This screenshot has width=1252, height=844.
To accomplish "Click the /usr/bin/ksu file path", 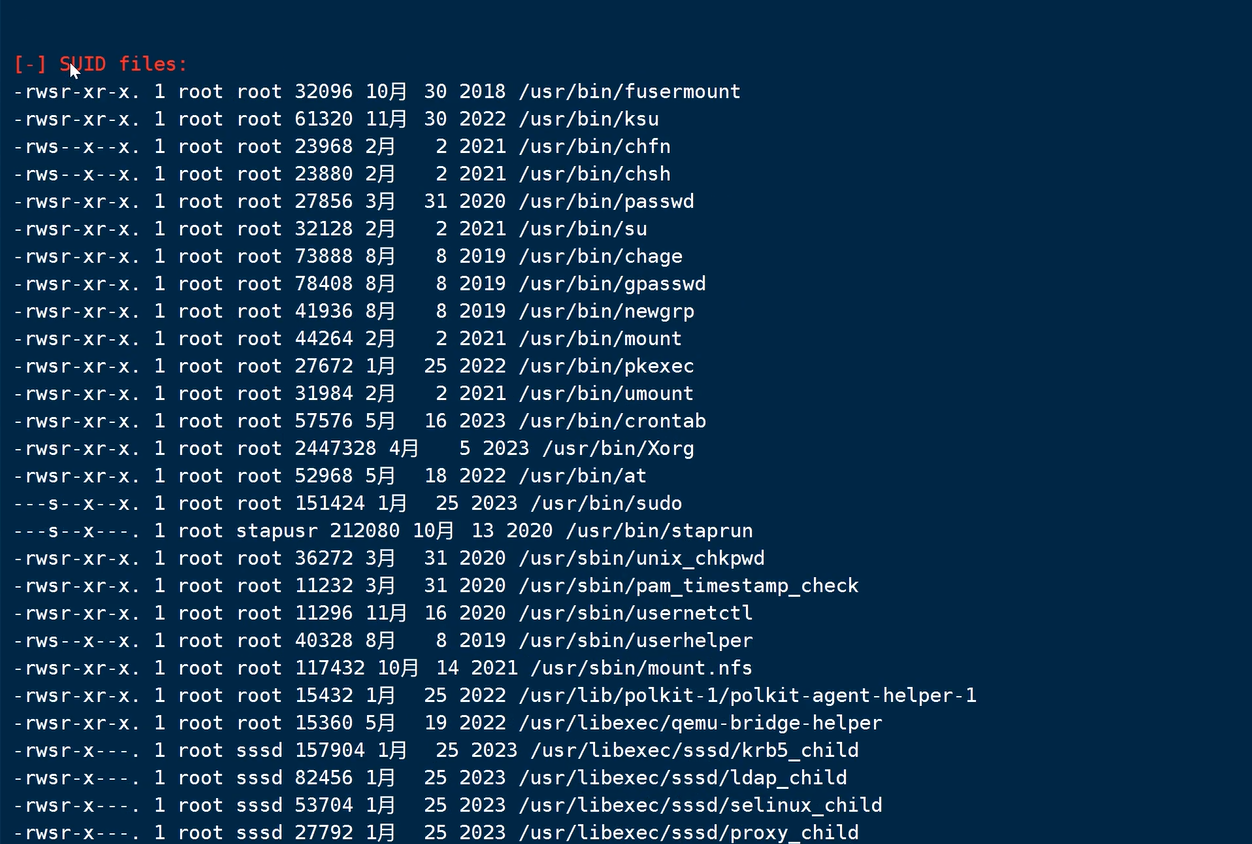I will click(588, 119).
